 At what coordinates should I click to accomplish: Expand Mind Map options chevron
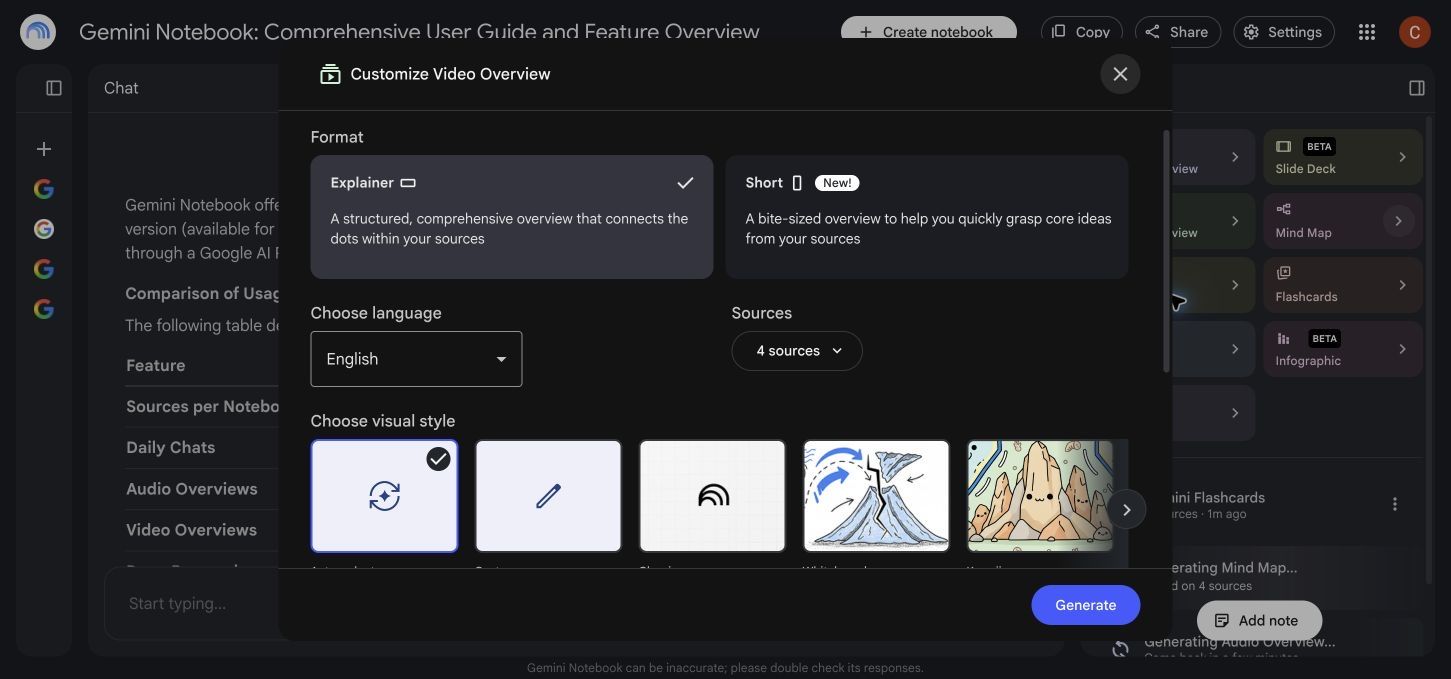(1399, 221)
